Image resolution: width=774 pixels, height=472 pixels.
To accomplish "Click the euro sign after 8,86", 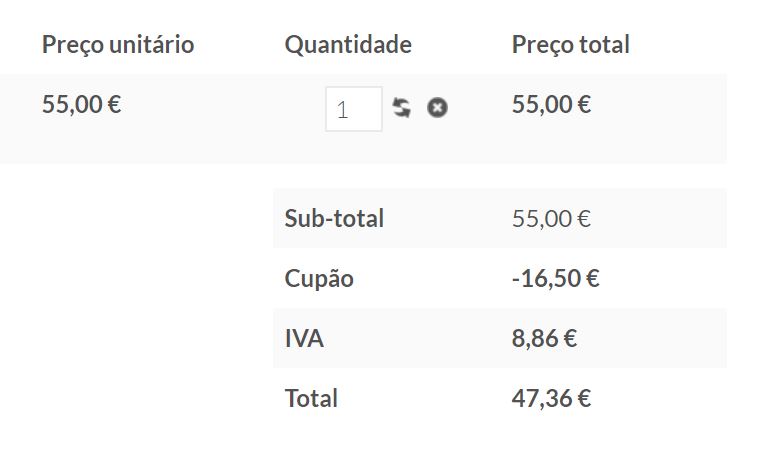I will [x=570, y=339].
